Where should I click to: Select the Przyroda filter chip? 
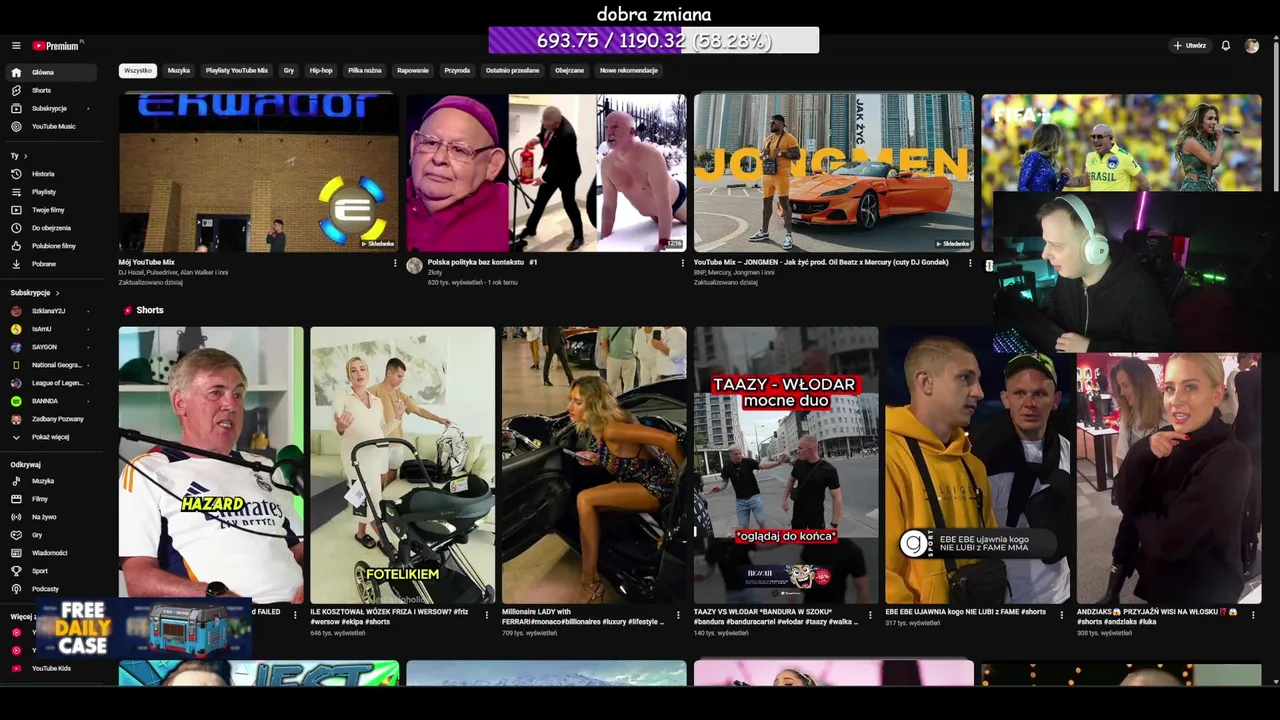coord(457,71)
